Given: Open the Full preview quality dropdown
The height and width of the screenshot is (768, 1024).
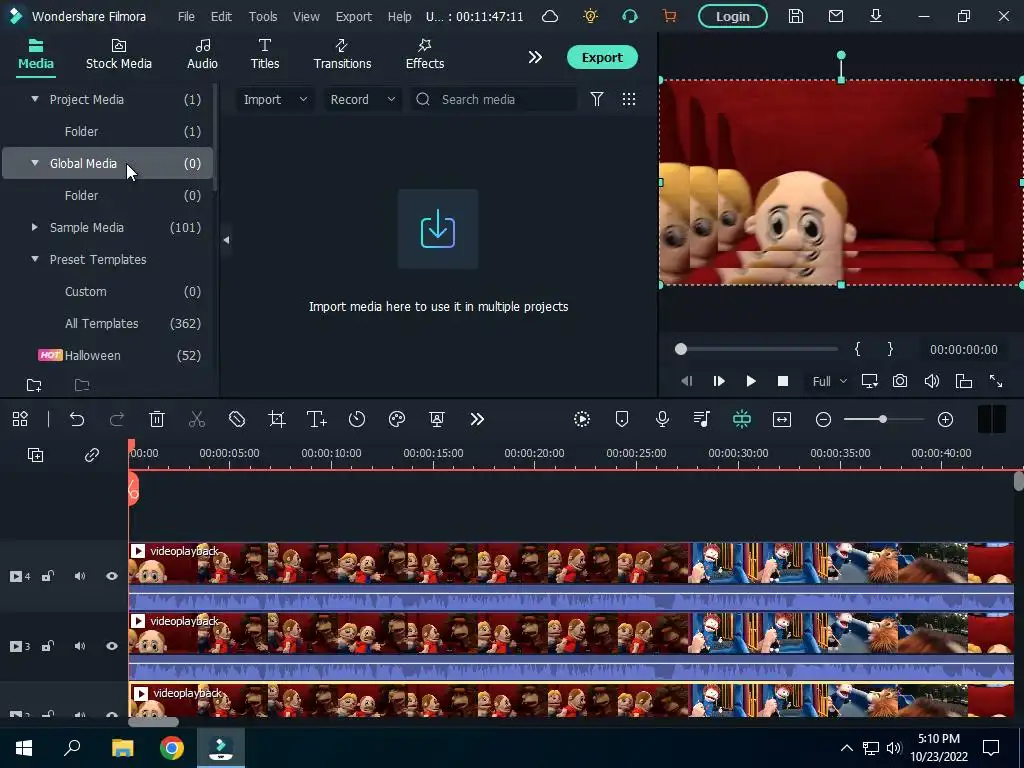Looking at the screenshot, I should coord(829,381).
